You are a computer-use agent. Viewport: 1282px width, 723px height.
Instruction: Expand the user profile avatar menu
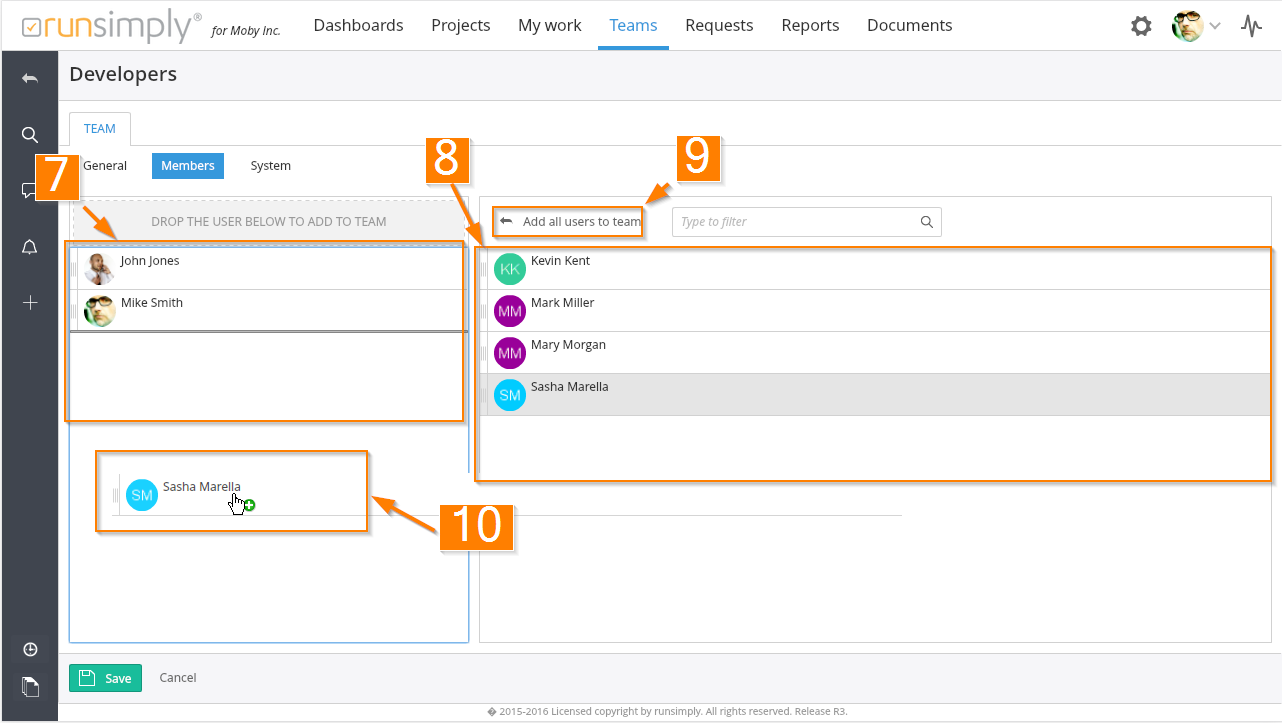coord(1196,26)
